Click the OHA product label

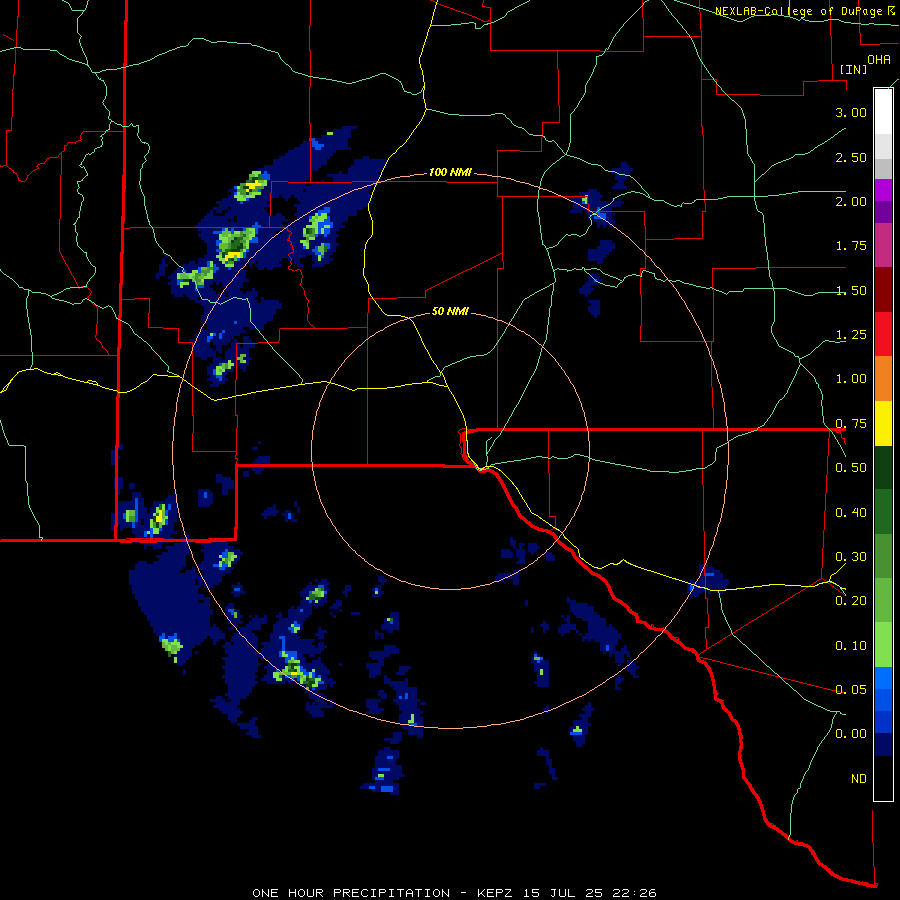(x=878, y=60)
